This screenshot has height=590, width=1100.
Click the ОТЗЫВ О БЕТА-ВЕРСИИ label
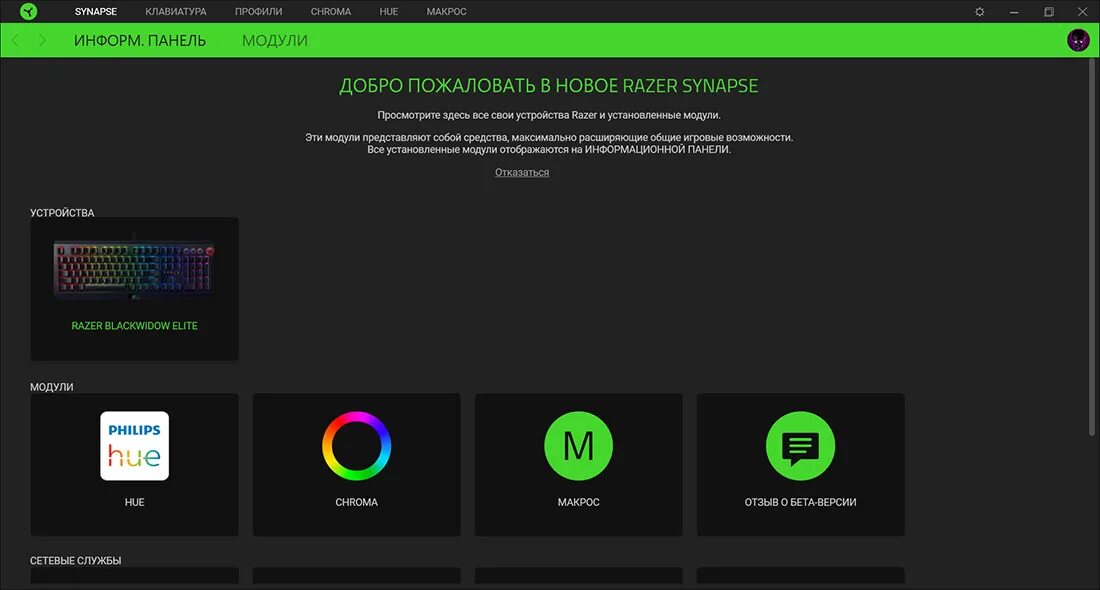(x=800, y=502)
